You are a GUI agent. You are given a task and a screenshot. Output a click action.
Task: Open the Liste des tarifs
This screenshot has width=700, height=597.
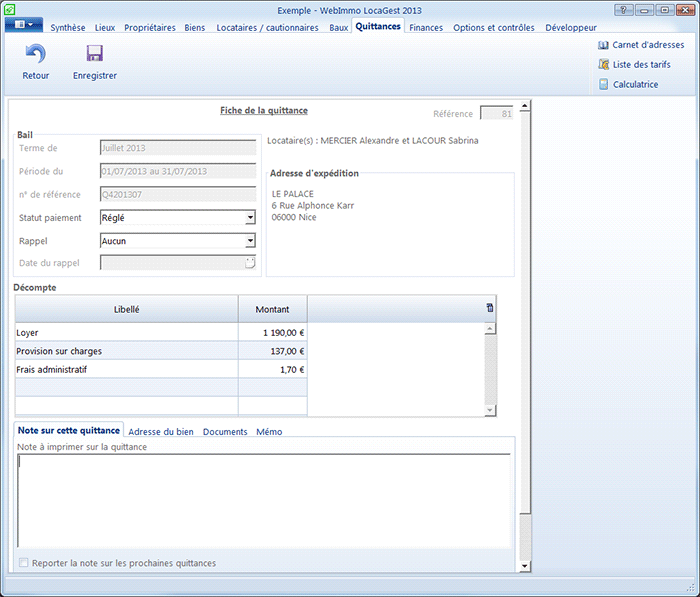[x=634, y=65]
